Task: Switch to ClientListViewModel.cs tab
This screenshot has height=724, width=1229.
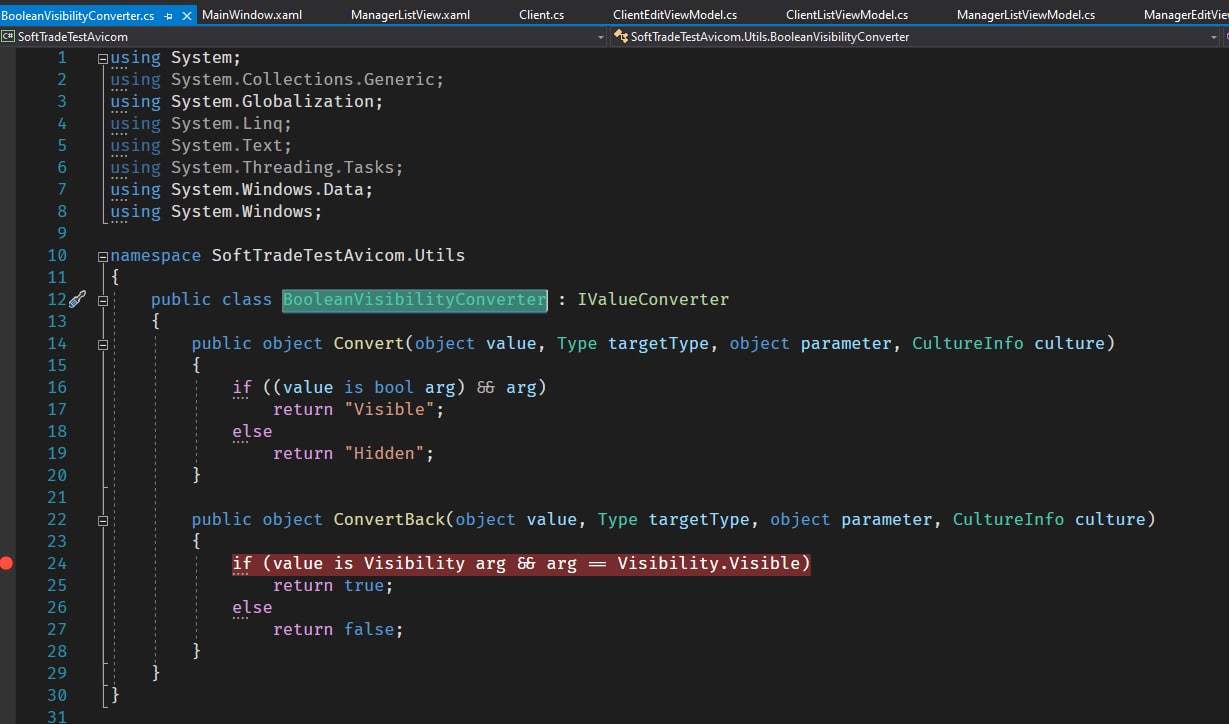Action: point(847,15)
